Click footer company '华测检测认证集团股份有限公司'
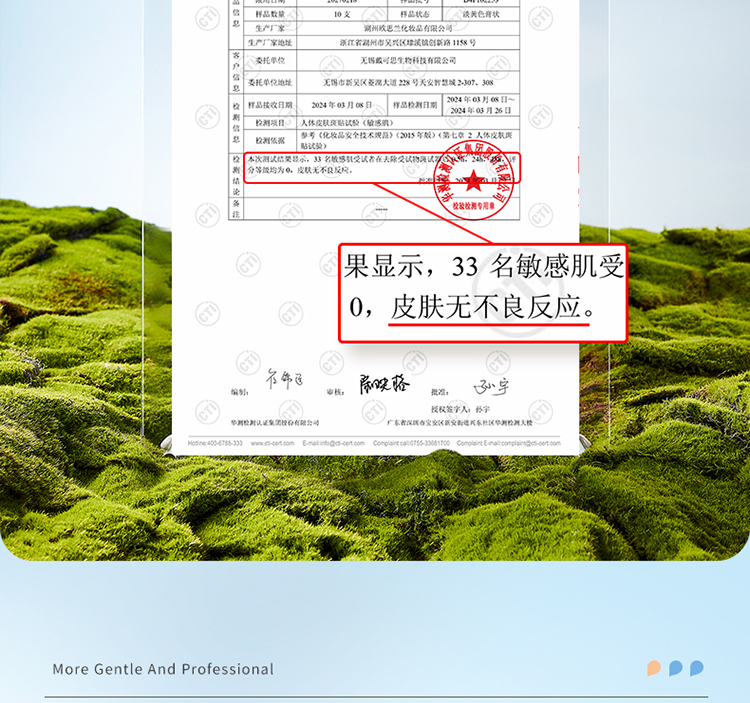 coord(275,423)
